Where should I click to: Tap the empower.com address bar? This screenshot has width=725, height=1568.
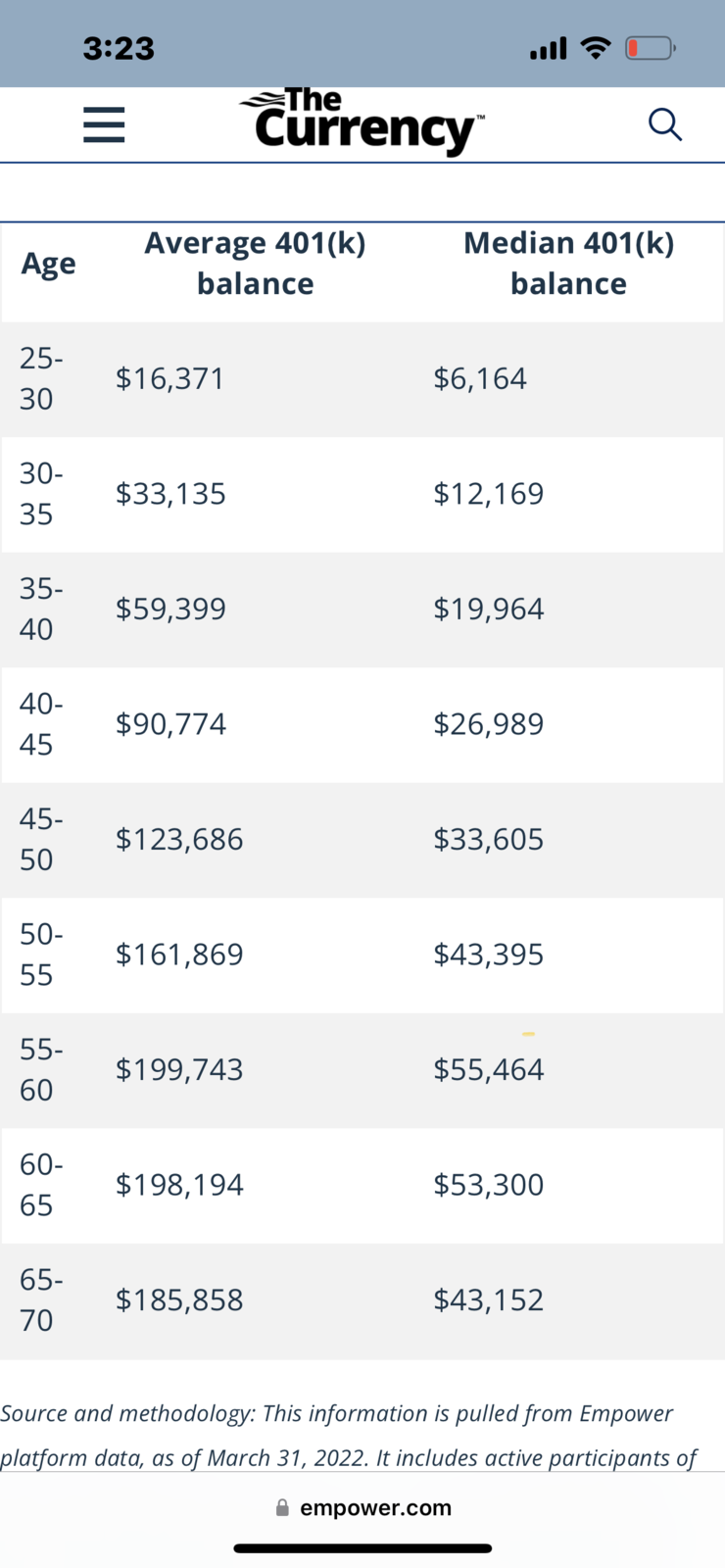tap(362, 1507)
